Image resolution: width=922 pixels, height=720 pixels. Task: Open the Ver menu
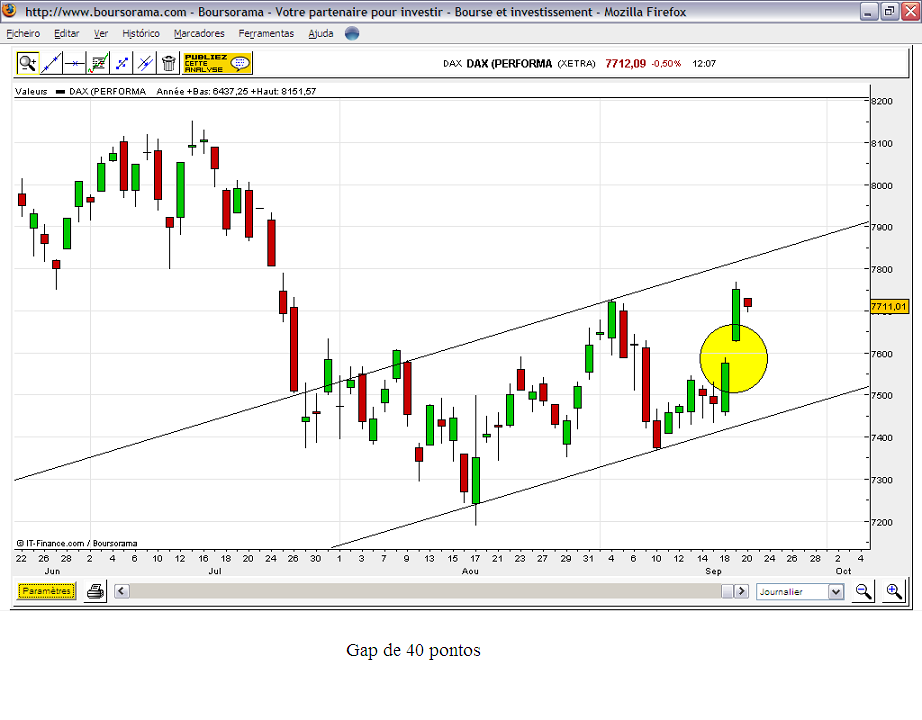click(101, 34)
